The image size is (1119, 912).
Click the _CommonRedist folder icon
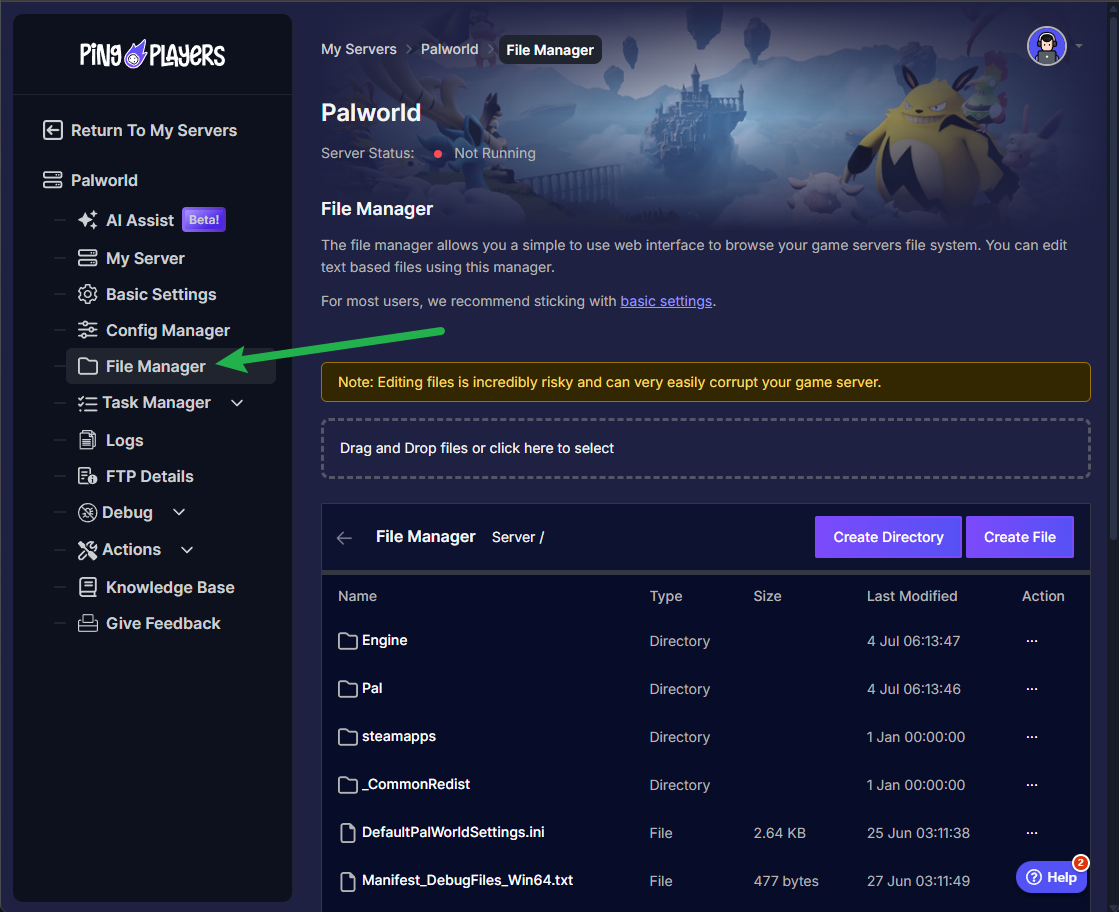coord(348,785)
